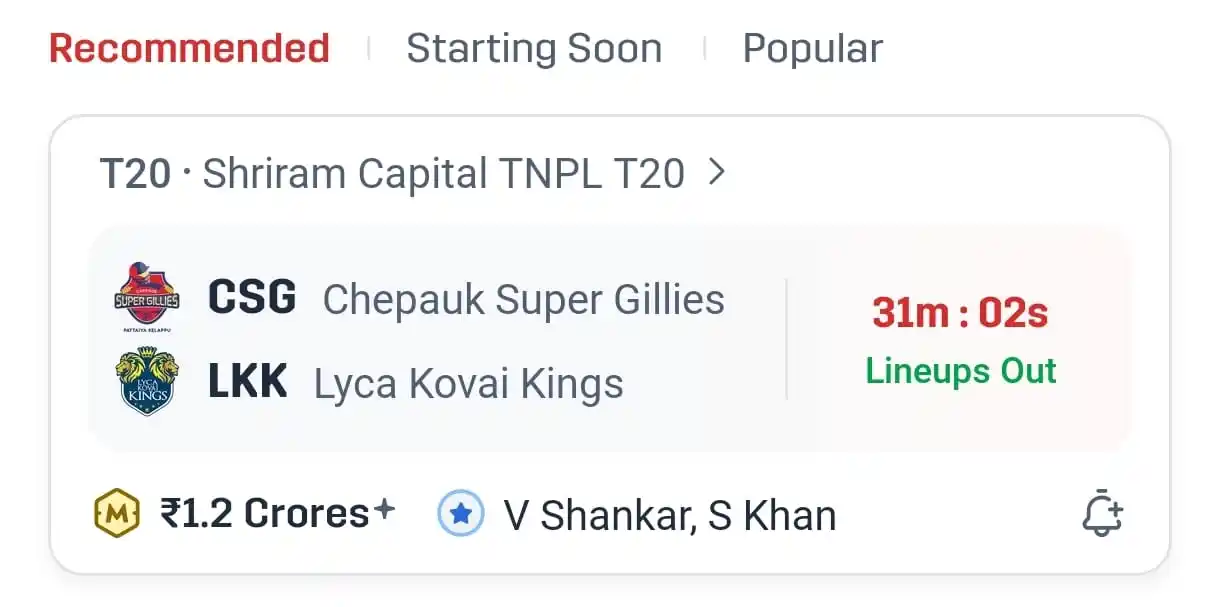1220x607 pixels.
Task: Open the Shriram Capital TNPL T20 series link
Action: pos(444,174)
